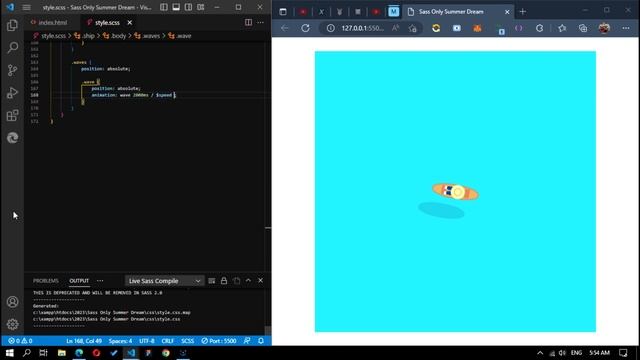
Task: Click the 127.0.0.1 address bar
Action: tap(363, 28)
